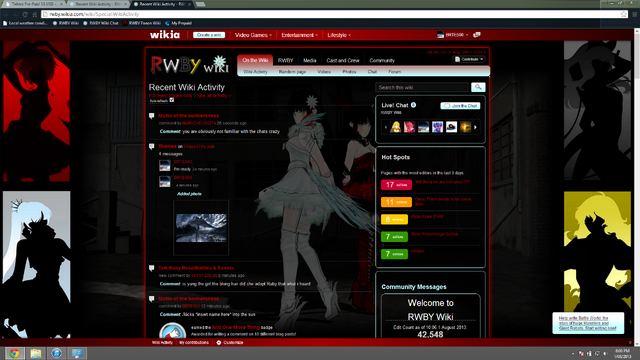Open the And One More Thing badge link
The height and width of the screenshot is (360, 640).
[x=236, y=327]
